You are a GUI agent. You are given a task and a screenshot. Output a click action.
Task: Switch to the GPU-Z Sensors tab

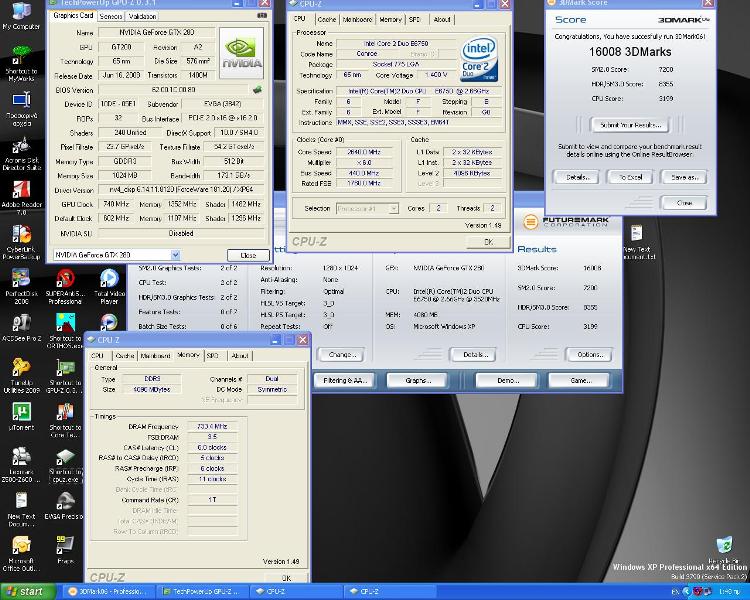coord(111,16)
